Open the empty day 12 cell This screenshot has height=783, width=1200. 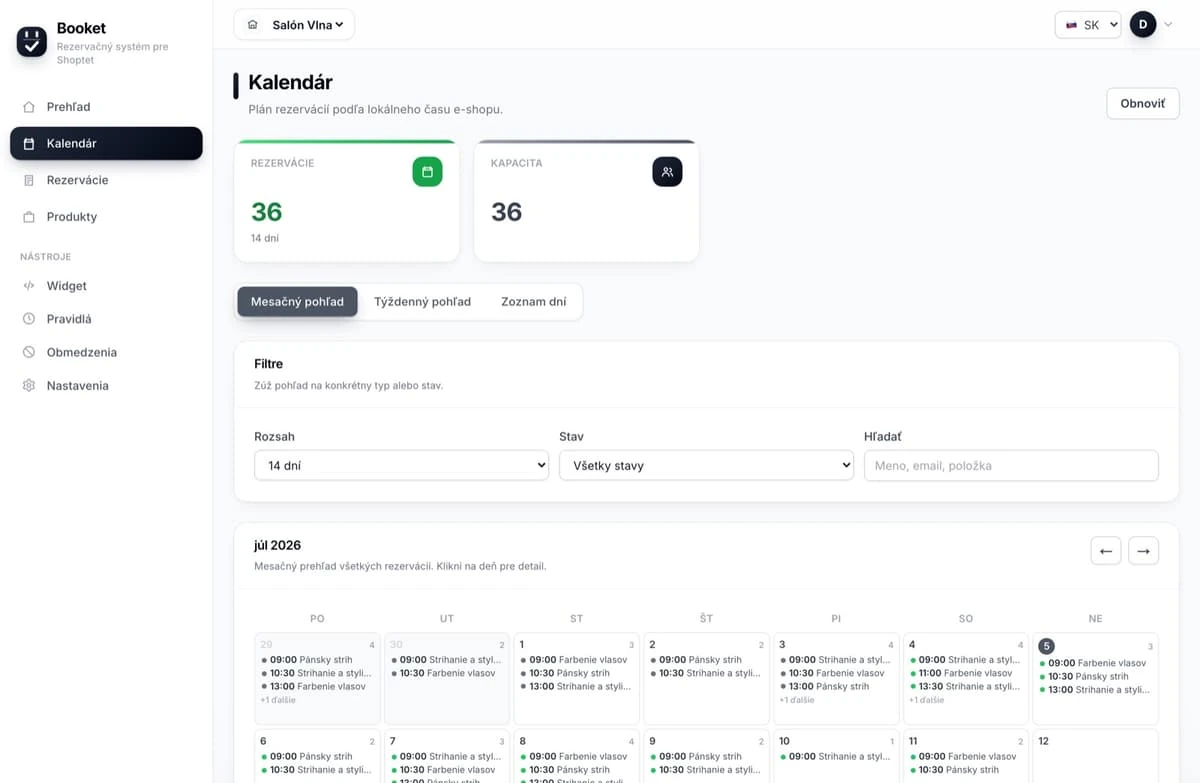point(1095,756)
